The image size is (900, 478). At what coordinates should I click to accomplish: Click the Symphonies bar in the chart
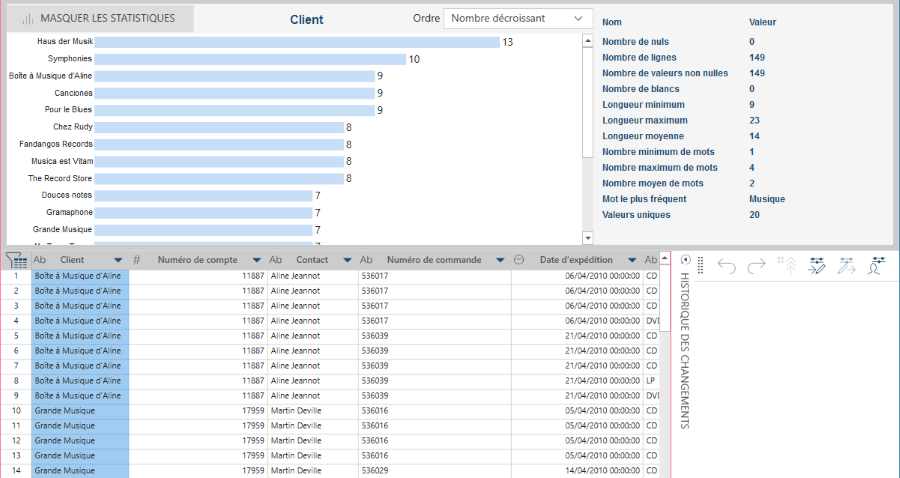[250, 59]
